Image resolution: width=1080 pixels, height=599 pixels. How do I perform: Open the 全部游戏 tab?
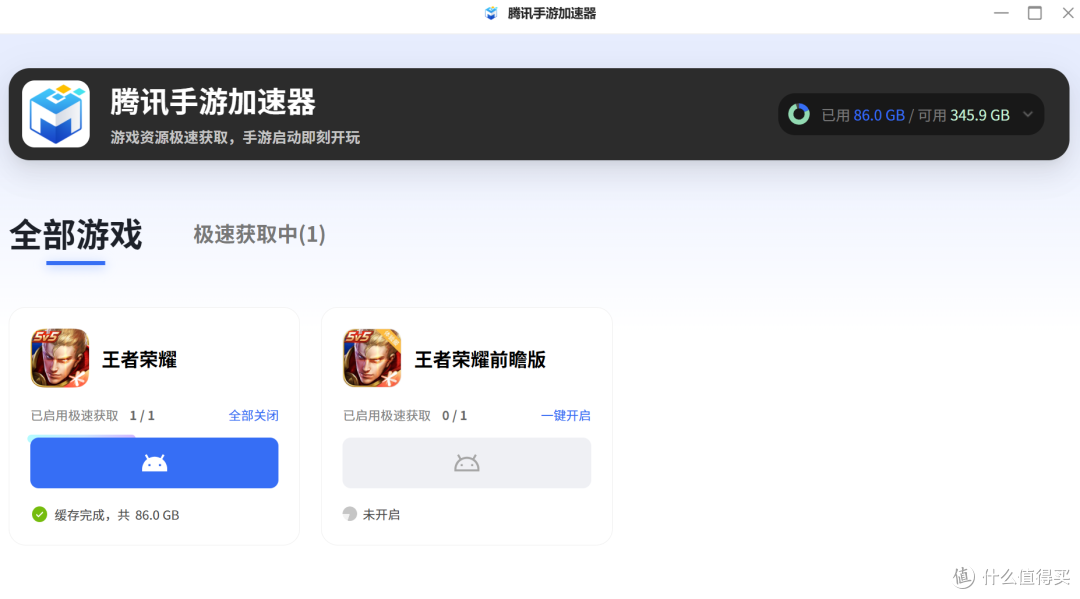pyautogui.click(x=76, y=235)
